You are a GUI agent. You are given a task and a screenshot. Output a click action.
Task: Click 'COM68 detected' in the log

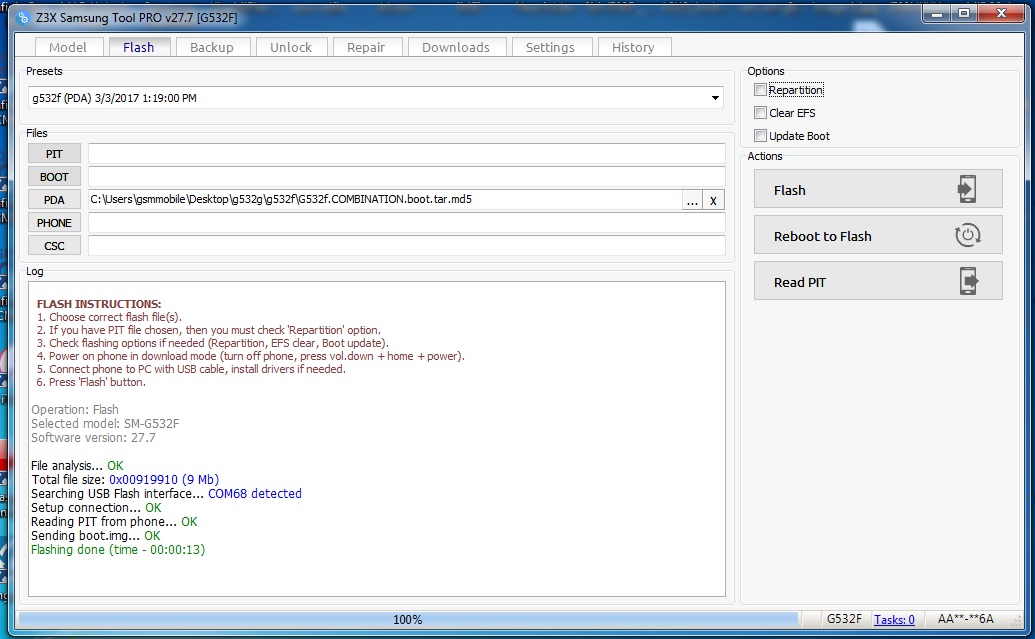click(255, 494)
